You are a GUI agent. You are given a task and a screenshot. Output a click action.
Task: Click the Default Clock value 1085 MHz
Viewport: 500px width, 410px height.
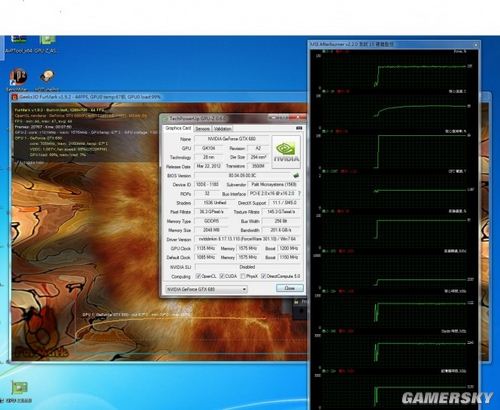pos(206,257)
